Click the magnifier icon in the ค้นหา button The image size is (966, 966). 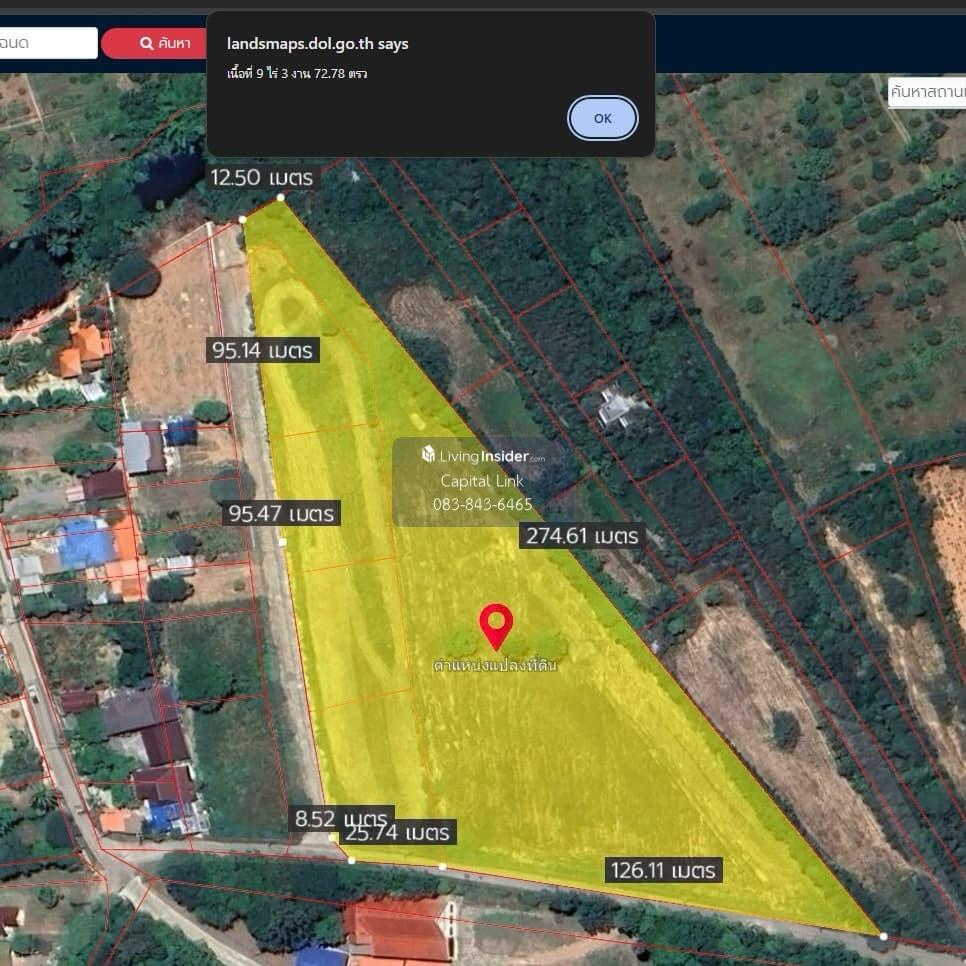point(147,43)
